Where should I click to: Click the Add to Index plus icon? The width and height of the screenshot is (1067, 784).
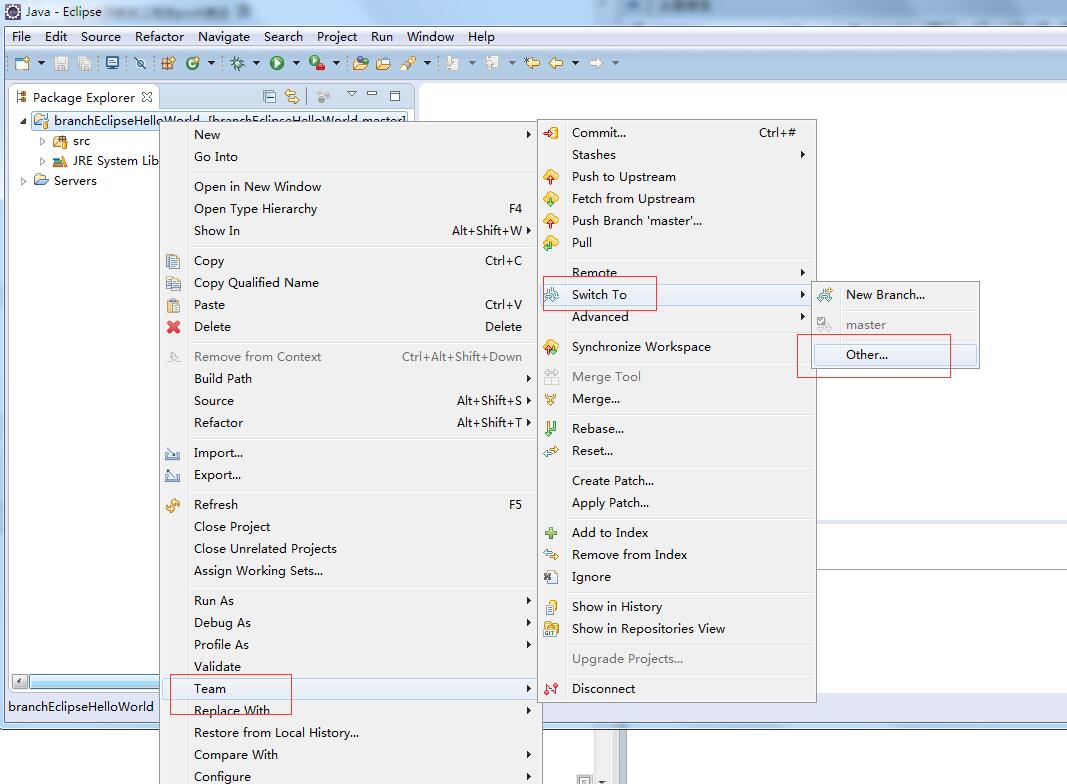551,533
